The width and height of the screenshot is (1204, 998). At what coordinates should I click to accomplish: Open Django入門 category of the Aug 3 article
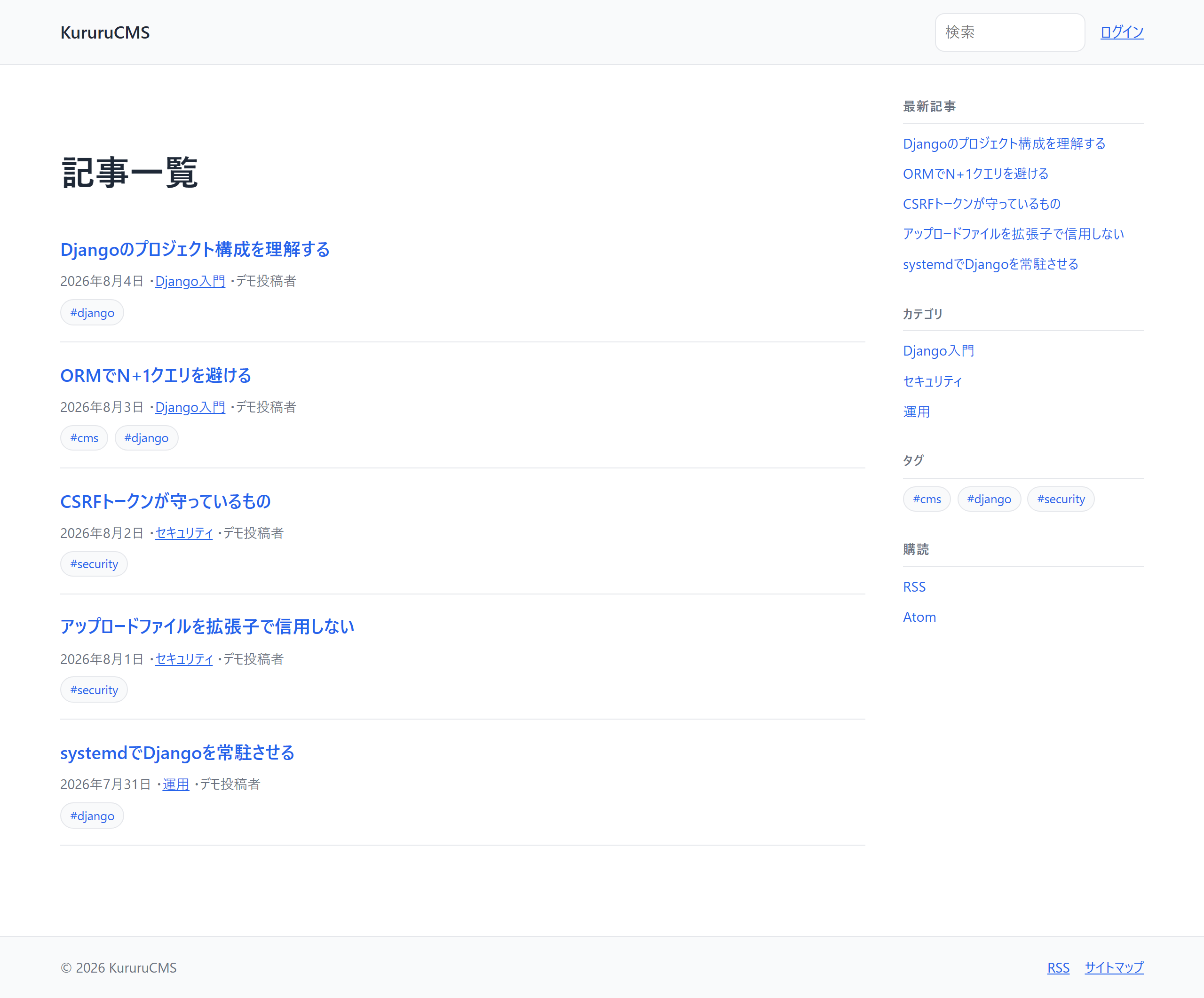(x=190, y=408)
